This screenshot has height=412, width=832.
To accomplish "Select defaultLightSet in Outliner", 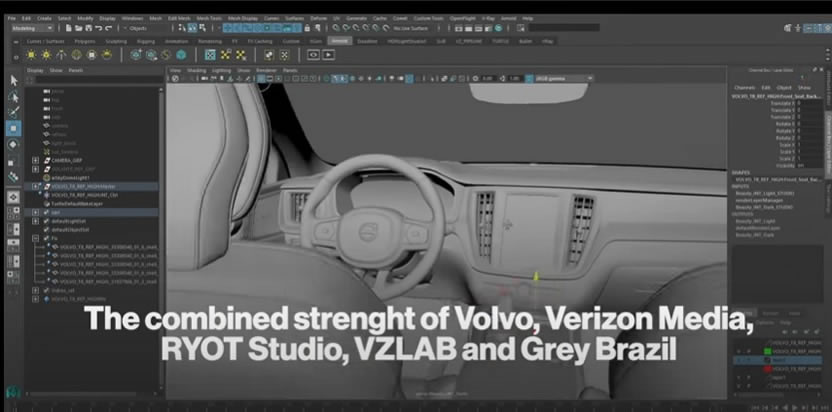I will click(68, 221).
